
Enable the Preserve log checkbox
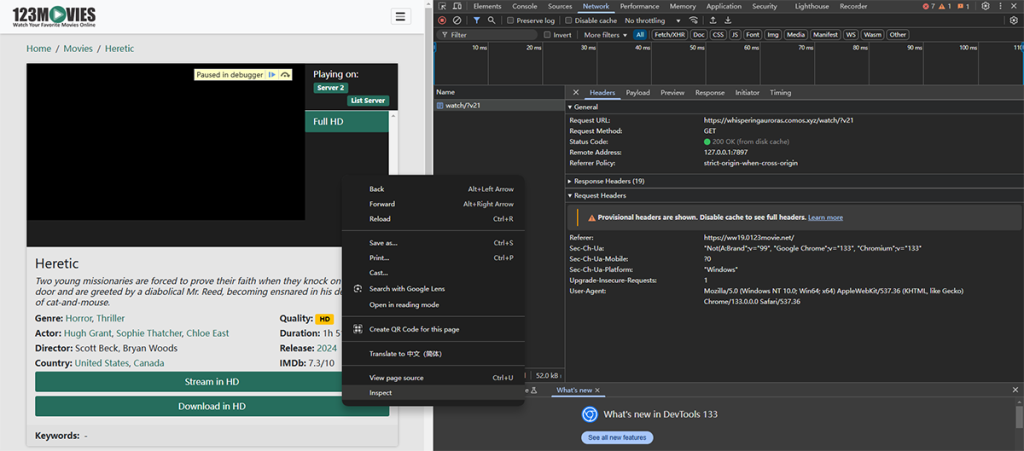[x=511, y=20]
